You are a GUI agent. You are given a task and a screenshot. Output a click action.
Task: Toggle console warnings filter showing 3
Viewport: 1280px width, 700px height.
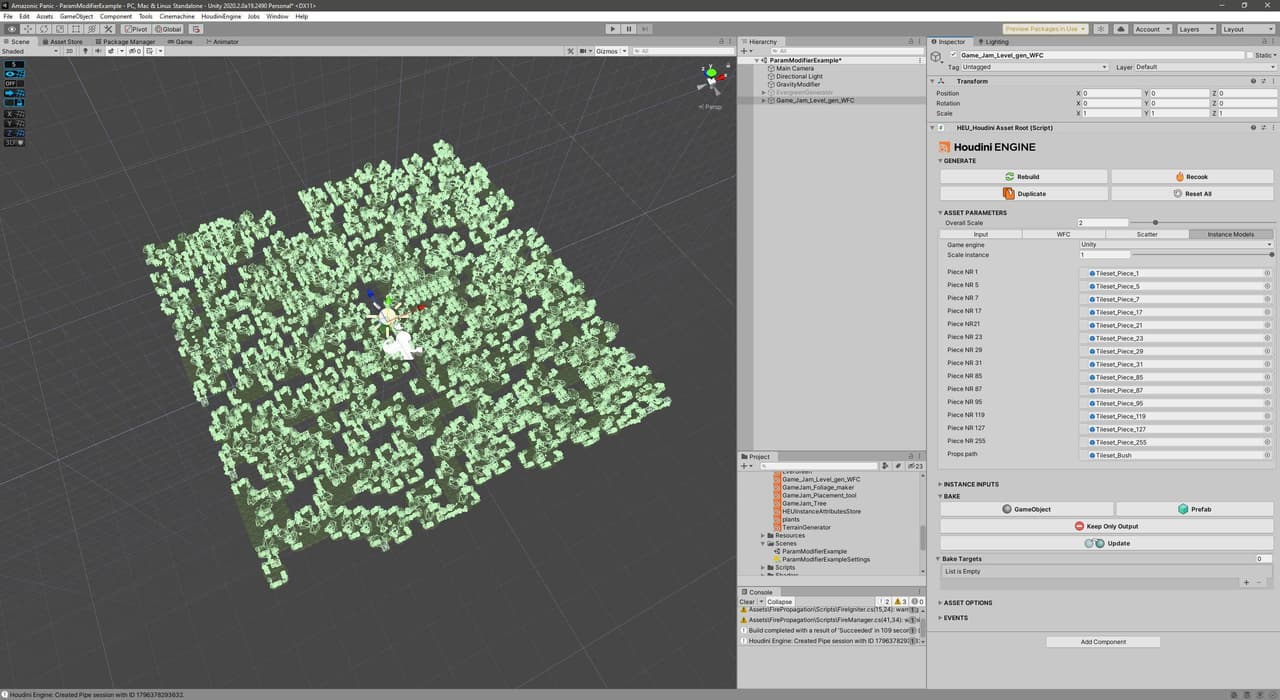[x=900, y=602]
